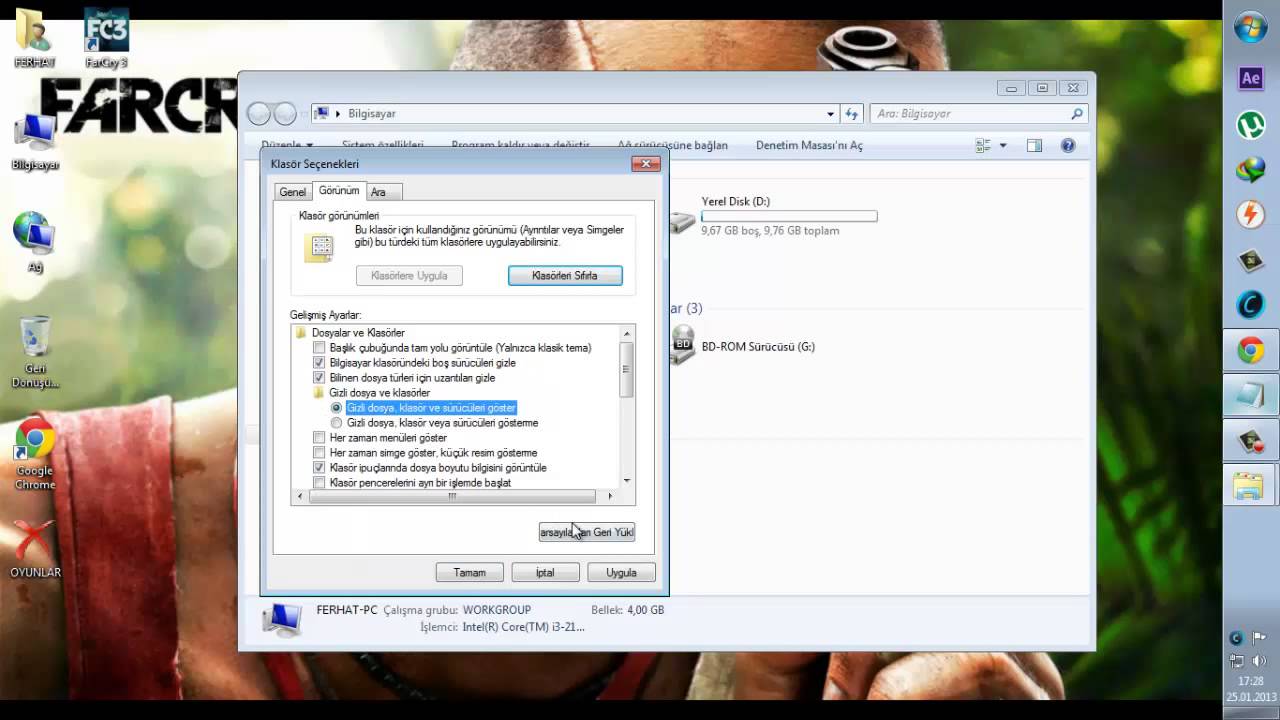Click the horizontal scrollbar in Gelişmiş Ayarlar
The image size is (1280, 720).
click(x=452, y=496)
